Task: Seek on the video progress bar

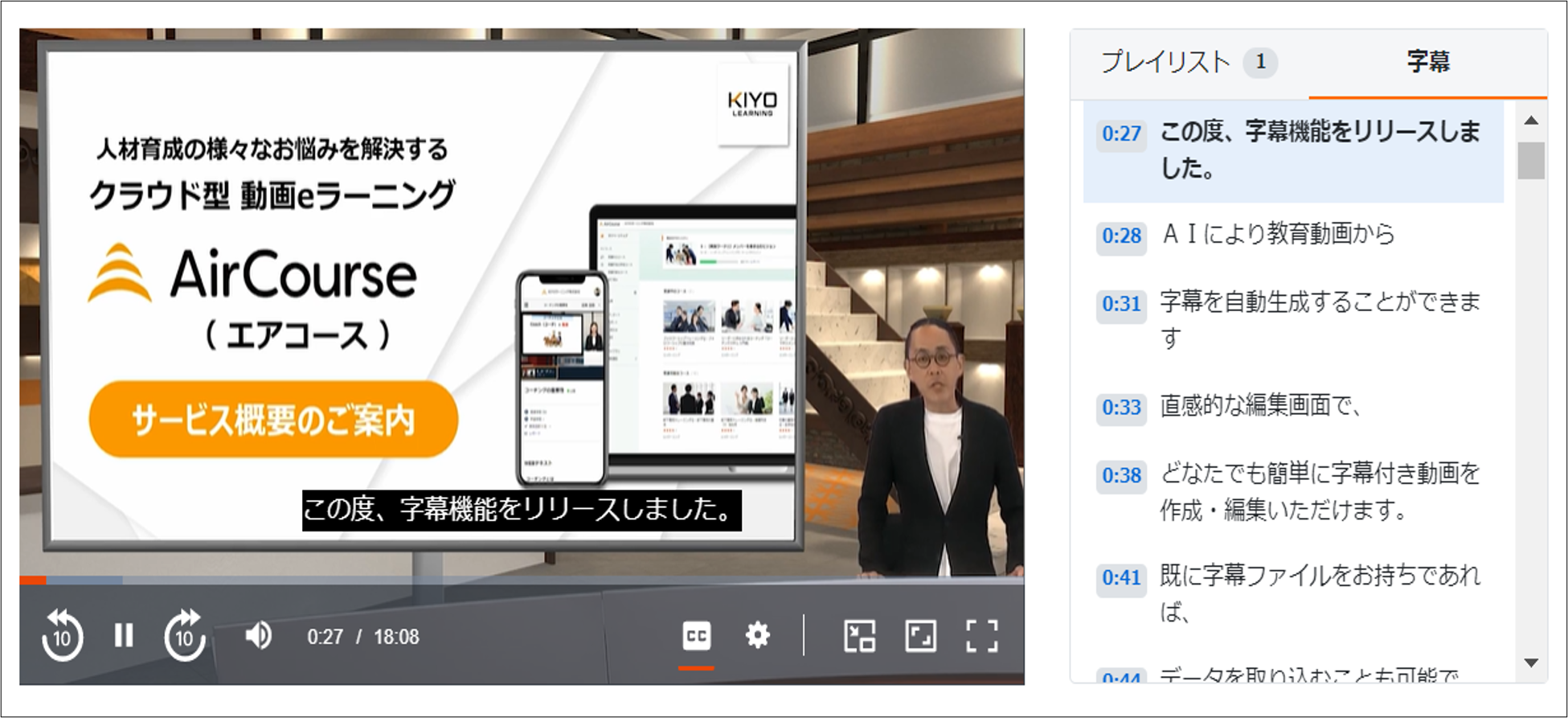Action: click(522, 580)
